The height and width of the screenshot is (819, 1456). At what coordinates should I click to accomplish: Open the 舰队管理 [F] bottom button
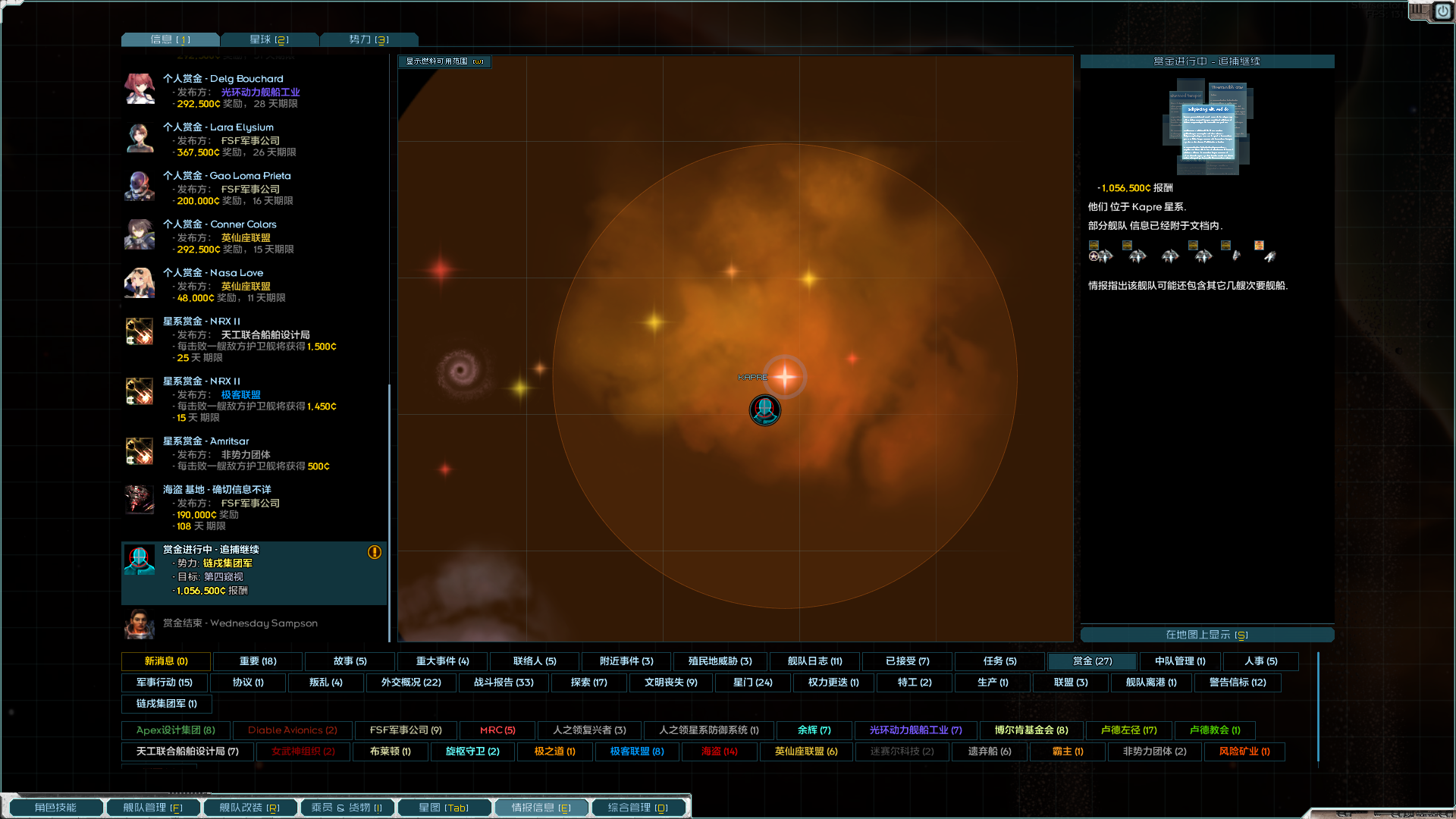(x=153, y=808)
